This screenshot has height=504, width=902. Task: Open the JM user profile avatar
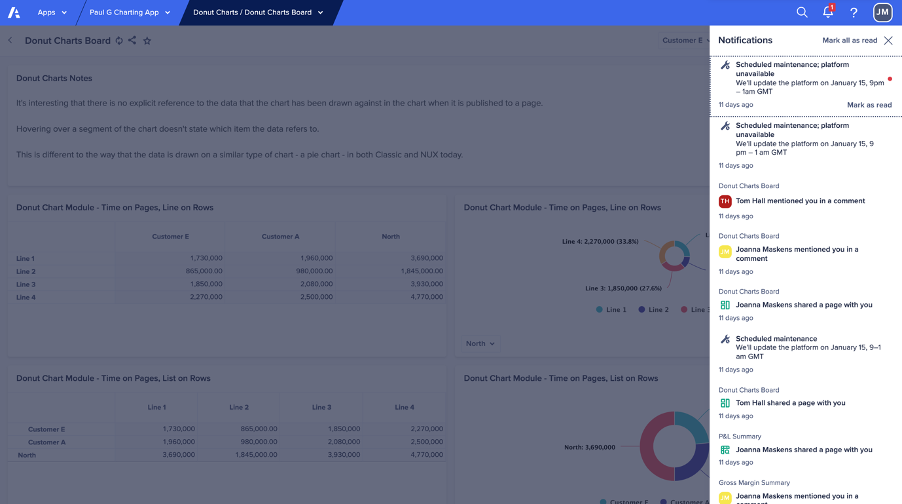[882, 13]
